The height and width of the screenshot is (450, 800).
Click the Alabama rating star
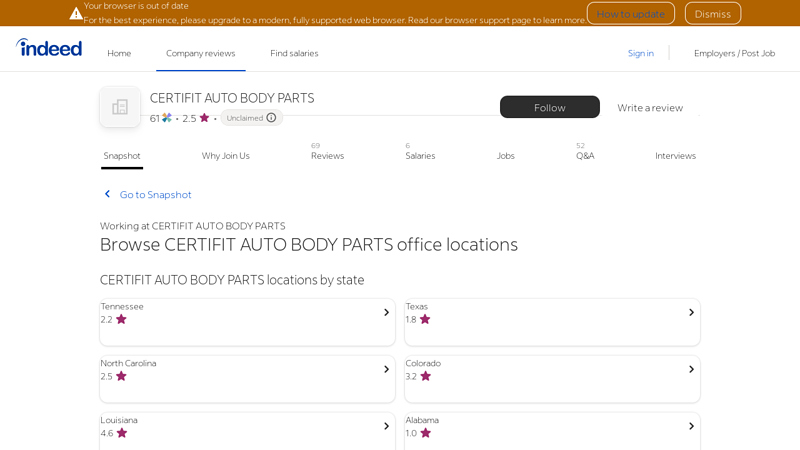(x=426, y=433)
